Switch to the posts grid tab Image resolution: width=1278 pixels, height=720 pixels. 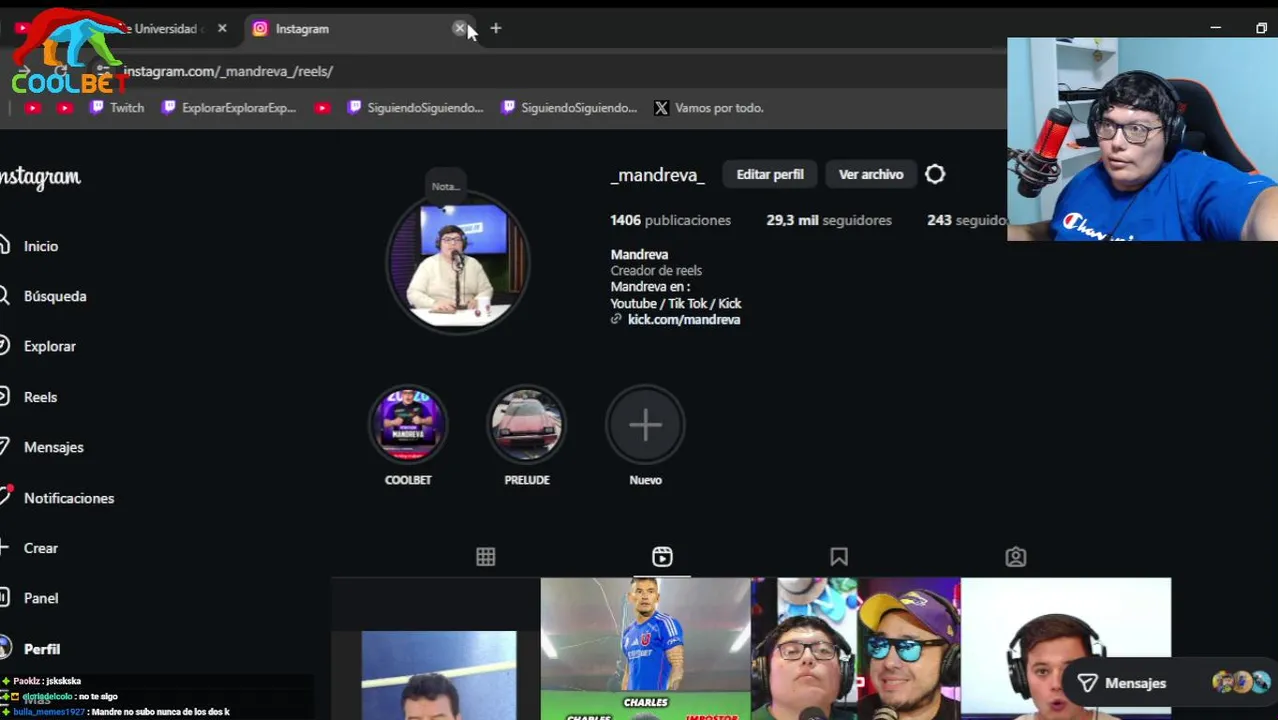[x=485, y=557]
